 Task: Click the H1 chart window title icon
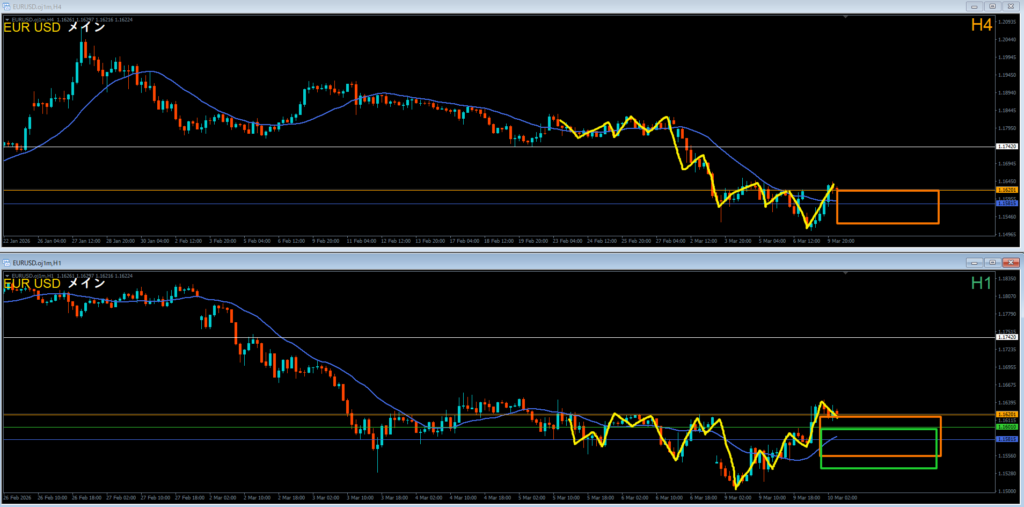[6, 262]
